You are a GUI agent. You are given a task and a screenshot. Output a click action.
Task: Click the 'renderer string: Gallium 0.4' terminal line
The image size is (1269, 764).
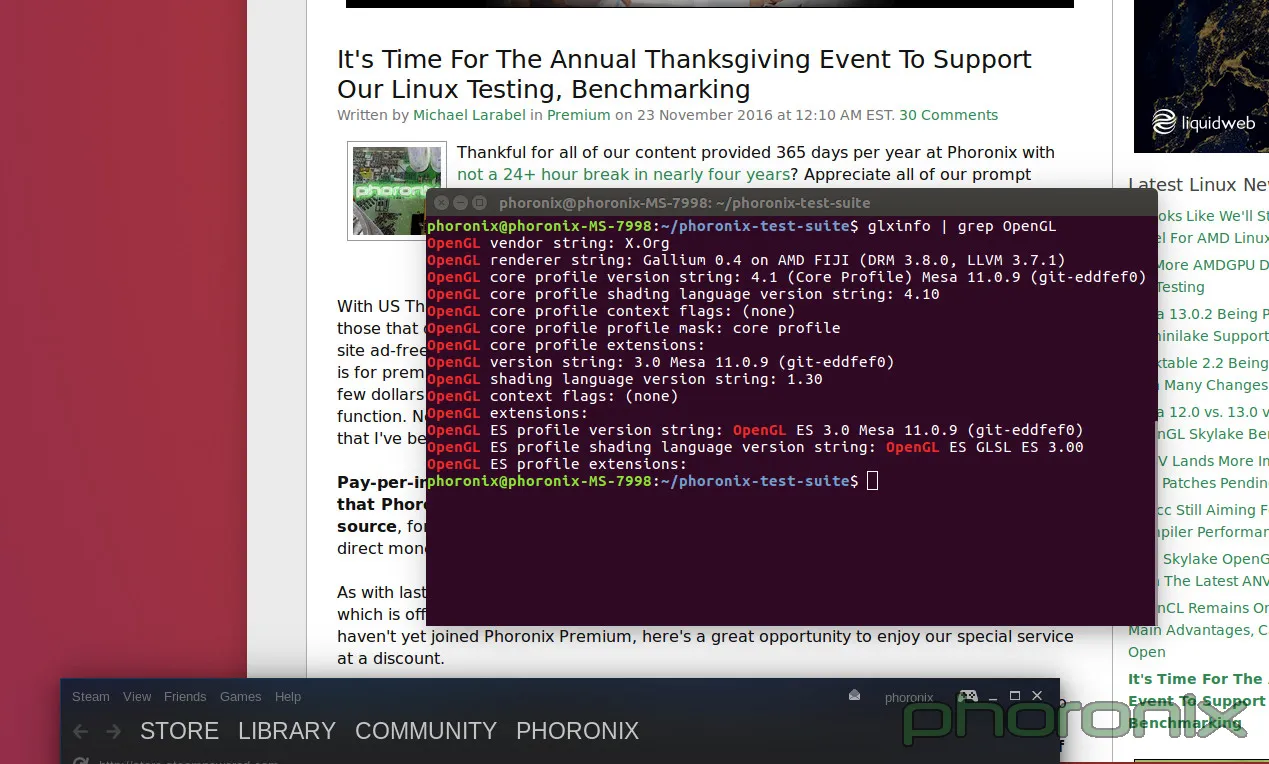tap(746, 260)
